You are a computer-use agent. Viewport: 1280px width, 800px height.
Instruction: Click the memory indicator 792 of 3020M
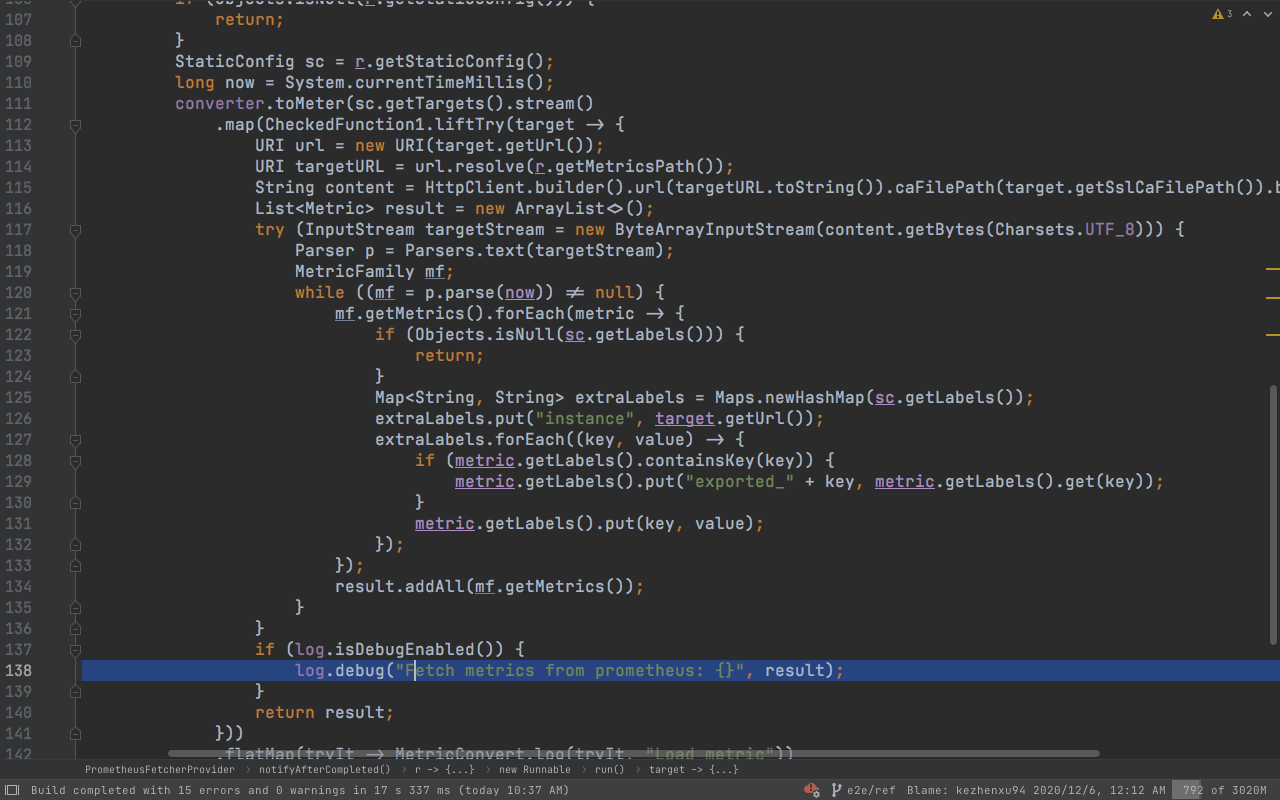pos(1225,790)
